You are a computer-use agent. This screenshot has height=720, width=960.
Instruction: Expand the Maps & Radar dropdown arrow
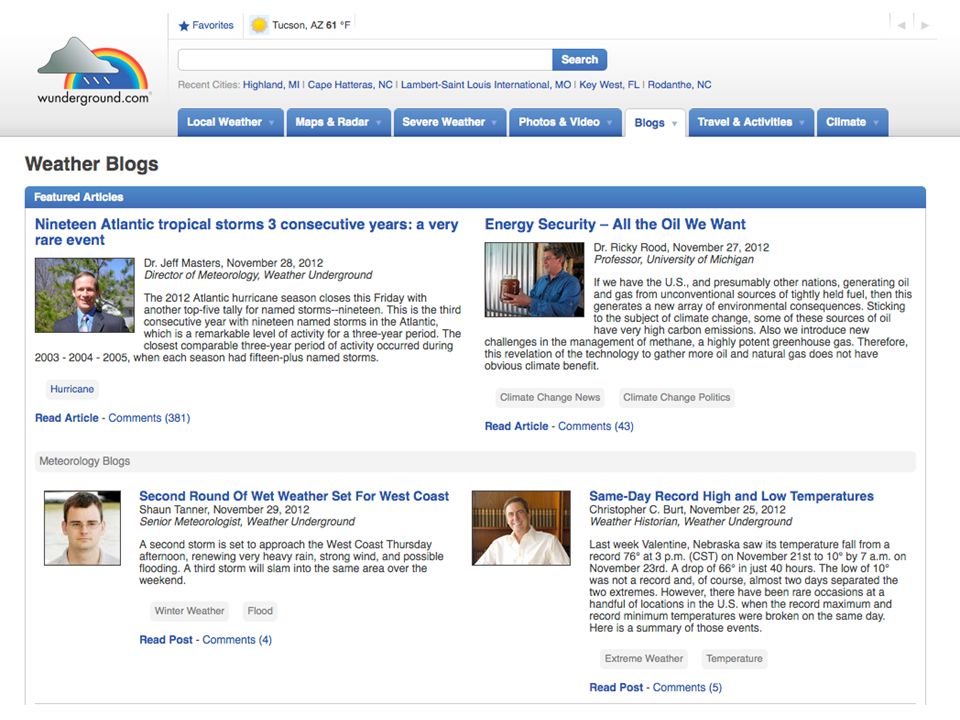[378, 122]
